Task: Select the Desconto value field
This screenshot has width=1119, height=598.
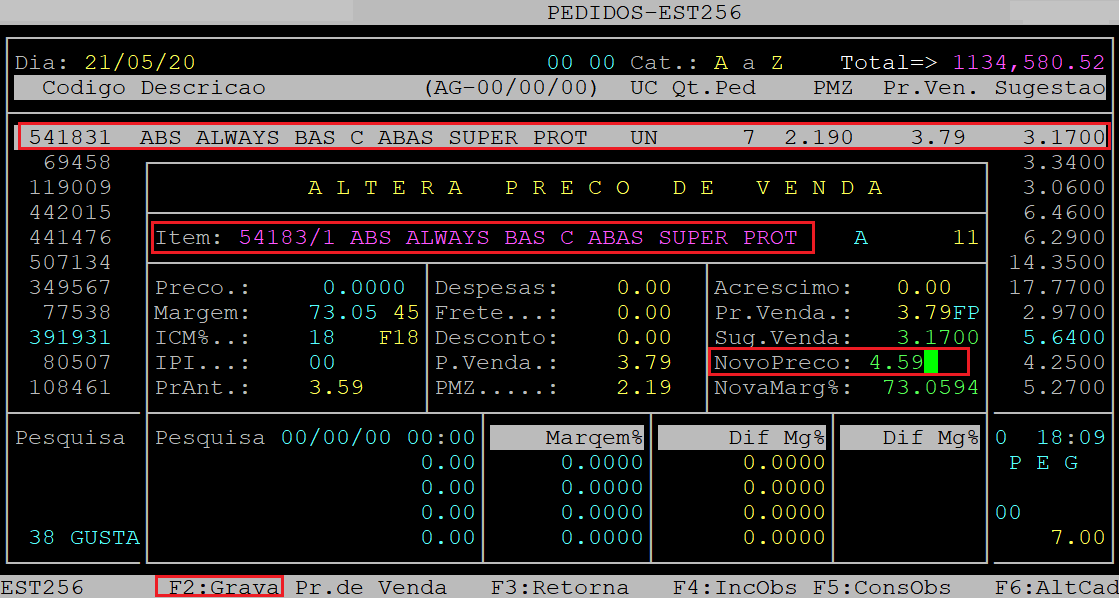Action: pyautogui.click(x=643, y=338)
